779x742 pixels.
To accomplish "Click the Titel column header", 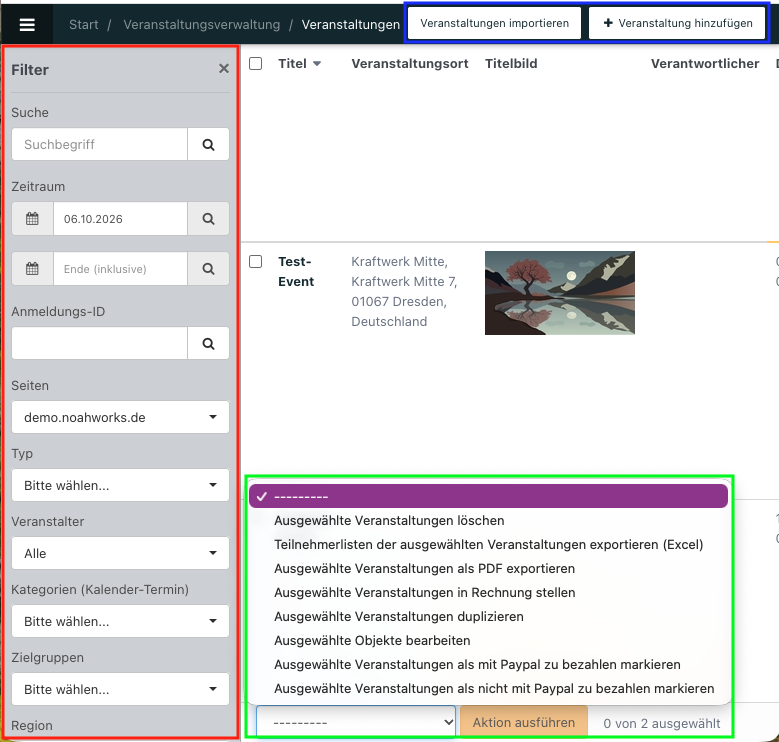I will 292,64.
